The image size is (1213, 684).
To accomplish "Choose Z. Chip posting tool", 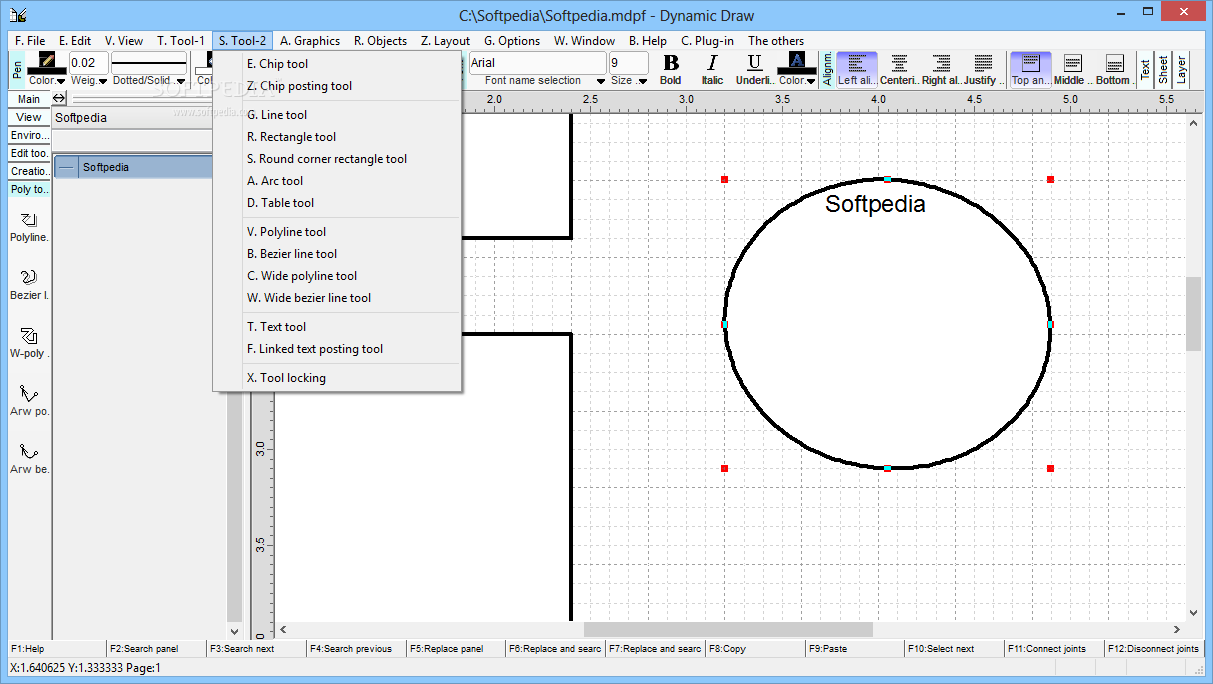I will [x=337, y=86].
